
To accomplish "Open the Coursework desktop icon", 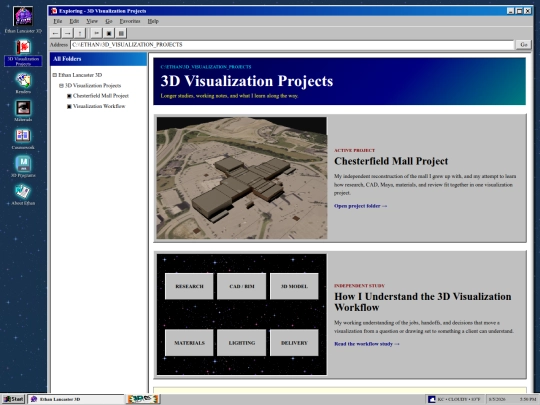I will [x=23, y=138].
